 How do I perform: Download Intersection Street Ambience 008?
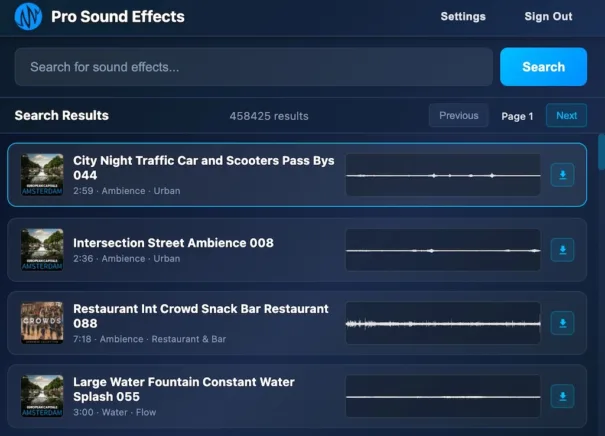click(x=563, y=250)
